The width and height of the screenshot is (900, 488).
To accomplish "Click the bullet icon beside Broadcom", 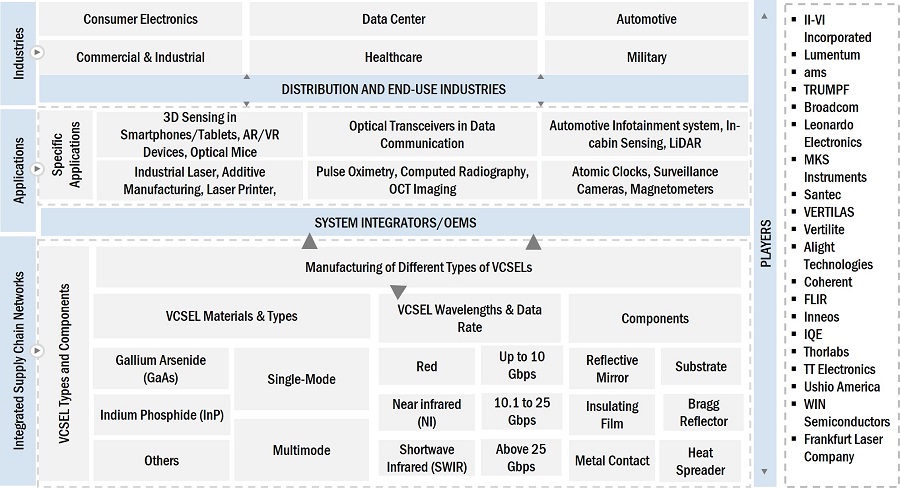I will (x=793, y=107).
